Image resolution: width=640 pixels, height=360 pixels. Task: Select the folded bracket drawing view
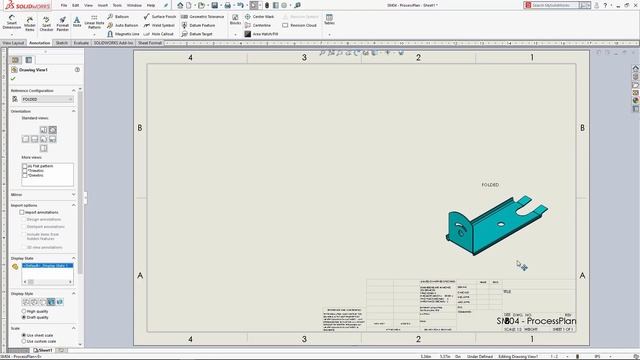click(x=496, y=225)
